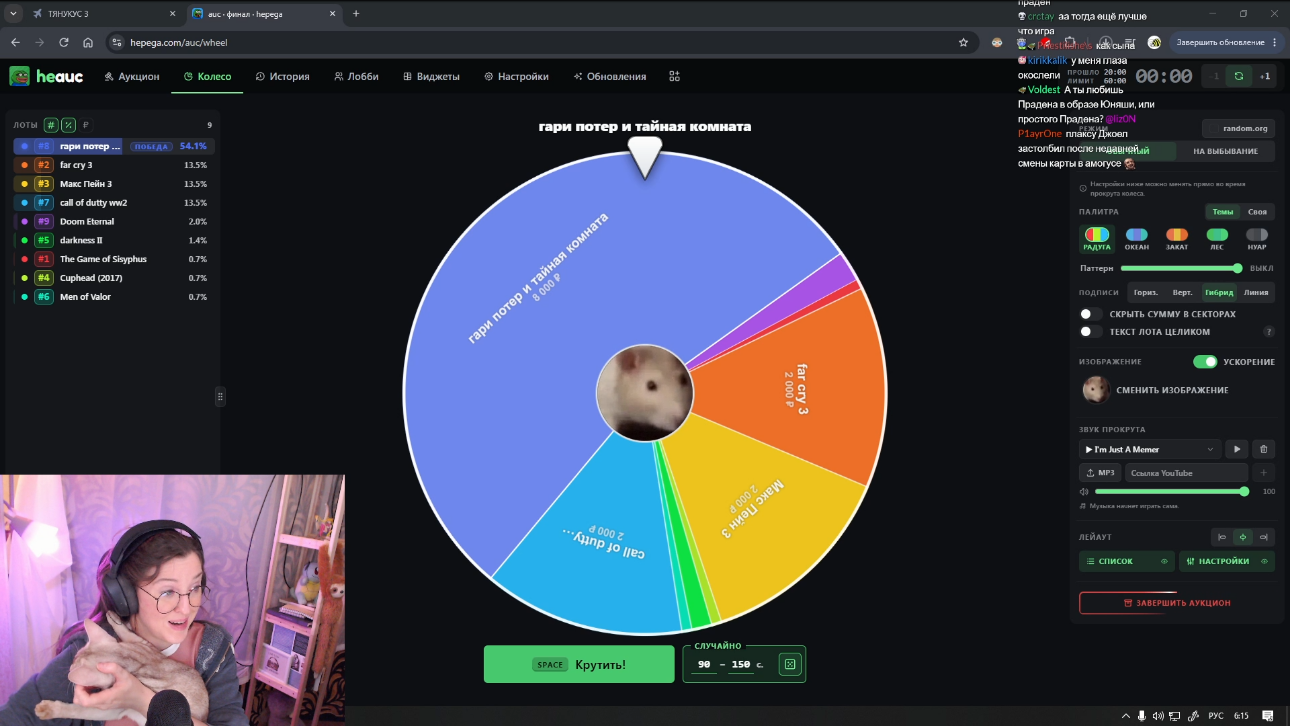Click the +1 timer button

tap(1265, 76)
